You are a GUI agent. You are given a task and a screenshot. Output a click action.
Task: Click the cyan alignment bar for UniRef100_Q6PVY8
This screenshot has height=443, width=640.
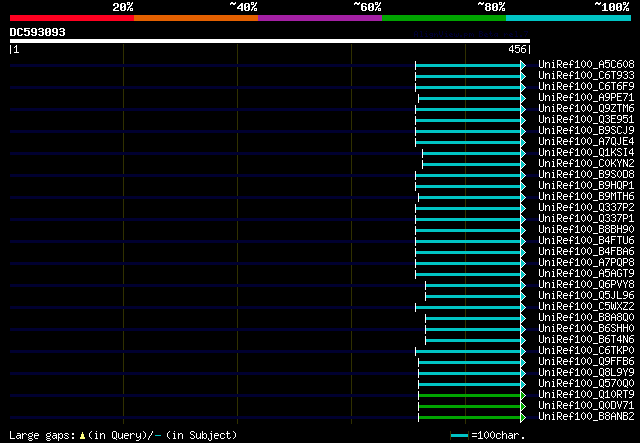point(476,285)
